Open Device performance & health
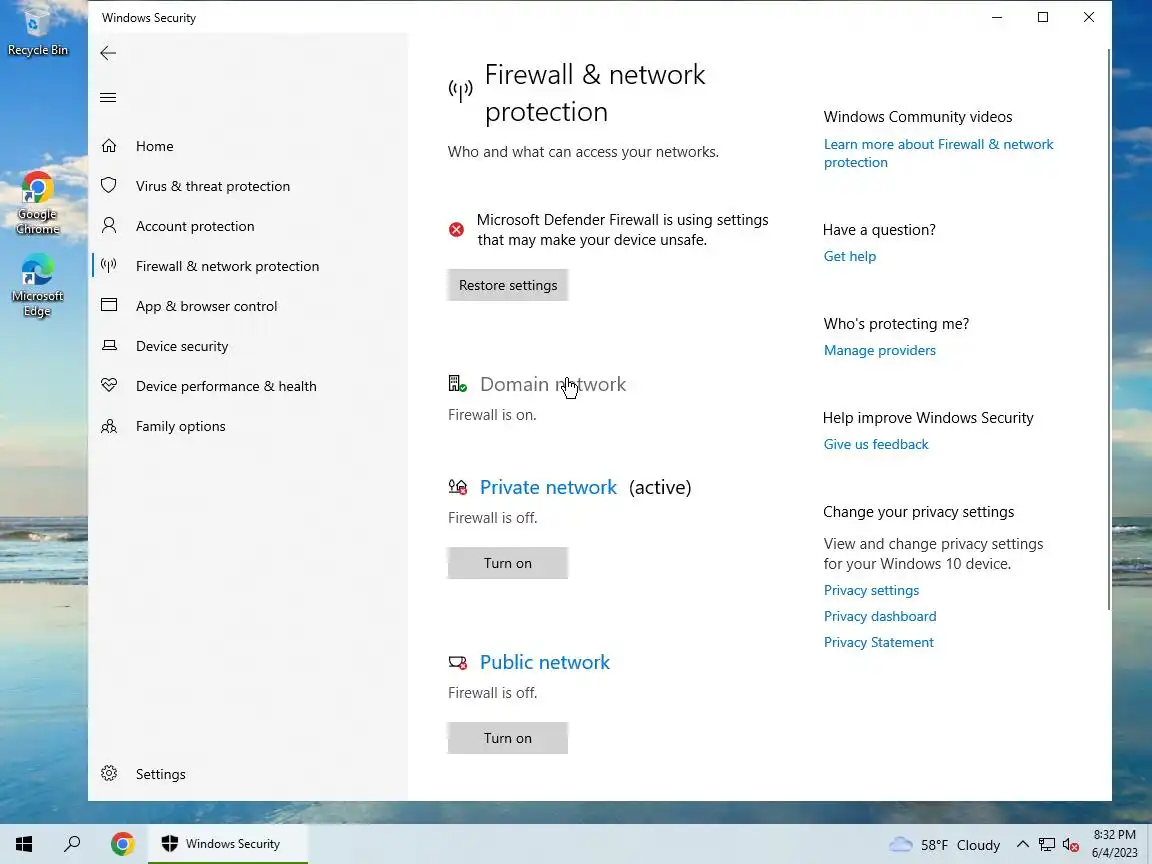Viewport: 1152px width, 864px height. click(x=226, y=386)
